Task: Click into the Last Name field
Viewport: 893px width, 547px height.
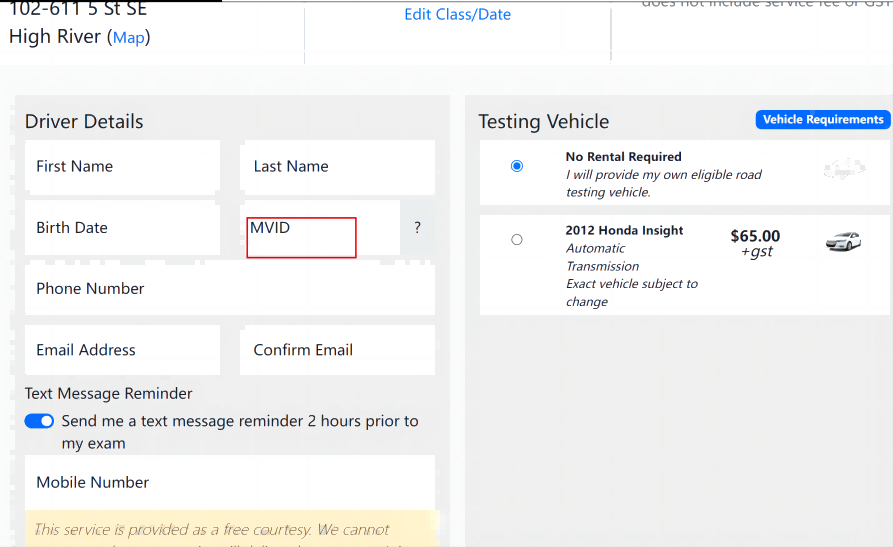Action: [337, 167]
